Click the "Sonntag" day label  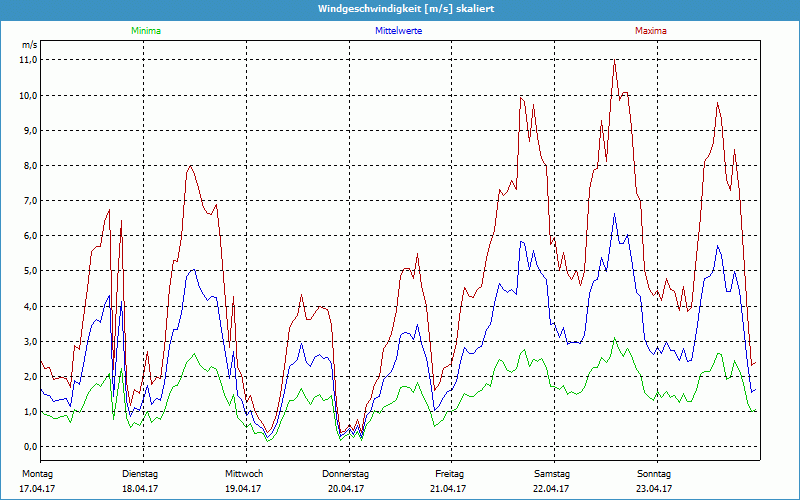(x=654, y=474)
